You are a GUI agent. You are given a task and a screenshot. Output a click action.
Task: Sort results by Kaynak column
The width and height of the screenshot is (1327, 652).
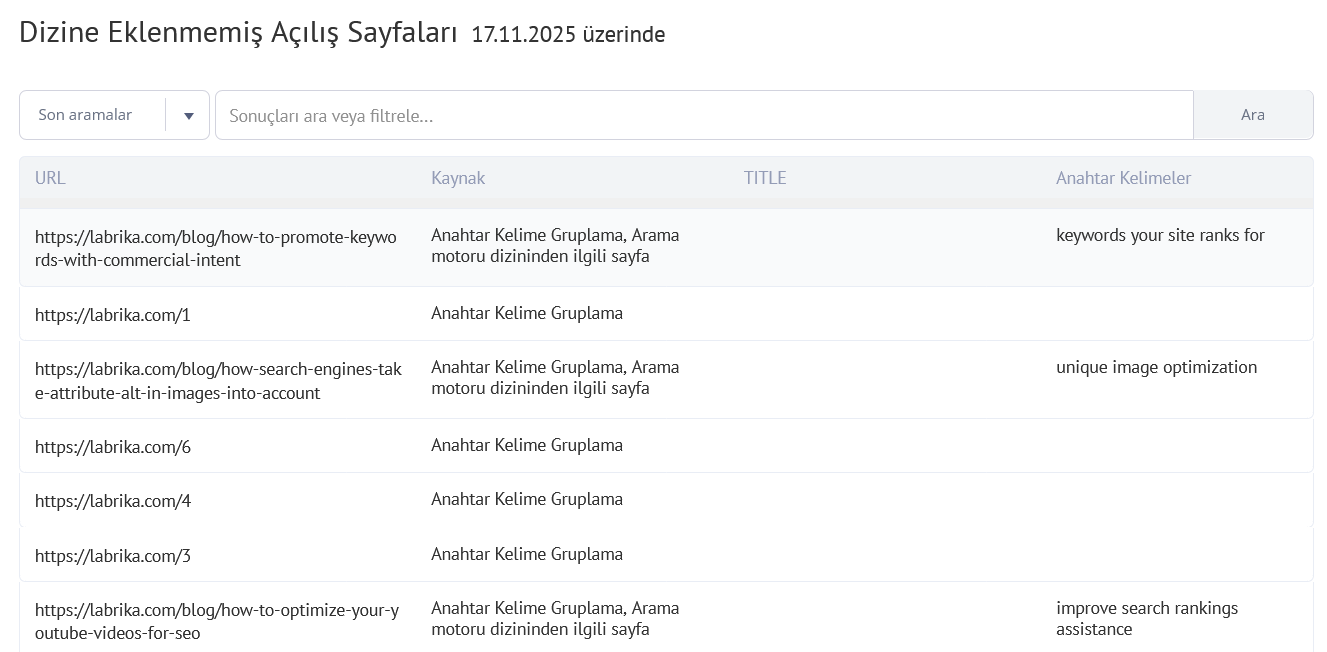pos(458,177)
